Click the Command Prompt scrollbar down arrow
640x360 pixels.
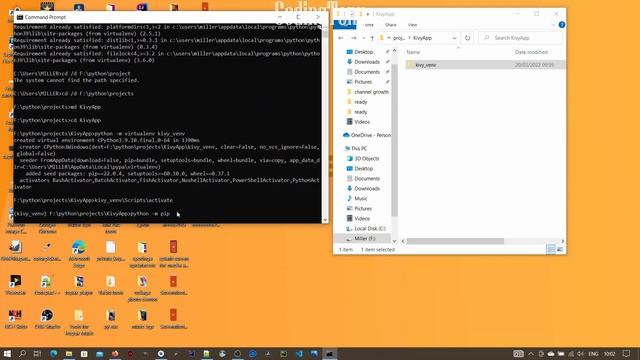tap(325, 220)
